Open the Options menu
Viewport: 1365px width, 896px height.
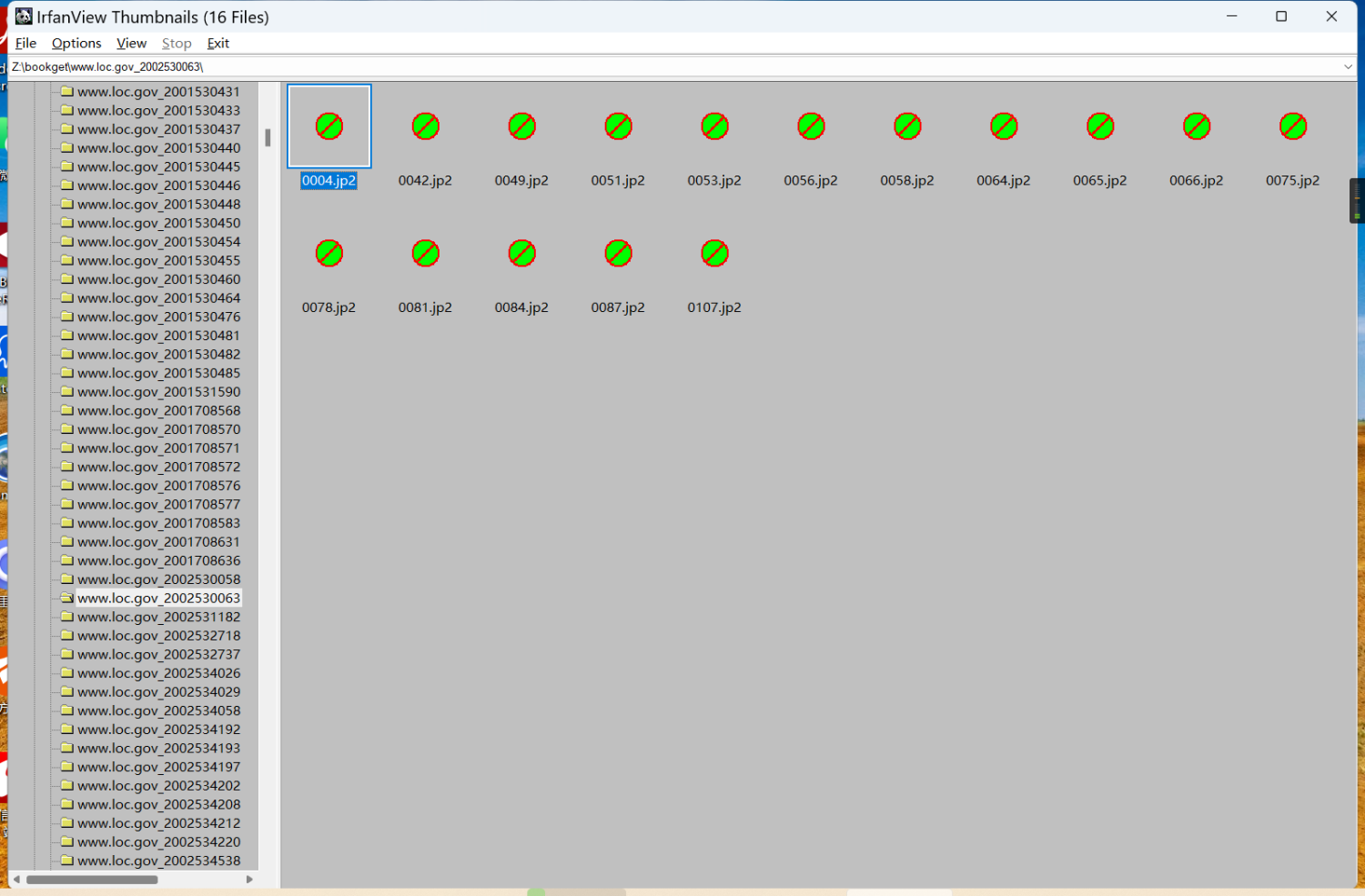[76, 44]
